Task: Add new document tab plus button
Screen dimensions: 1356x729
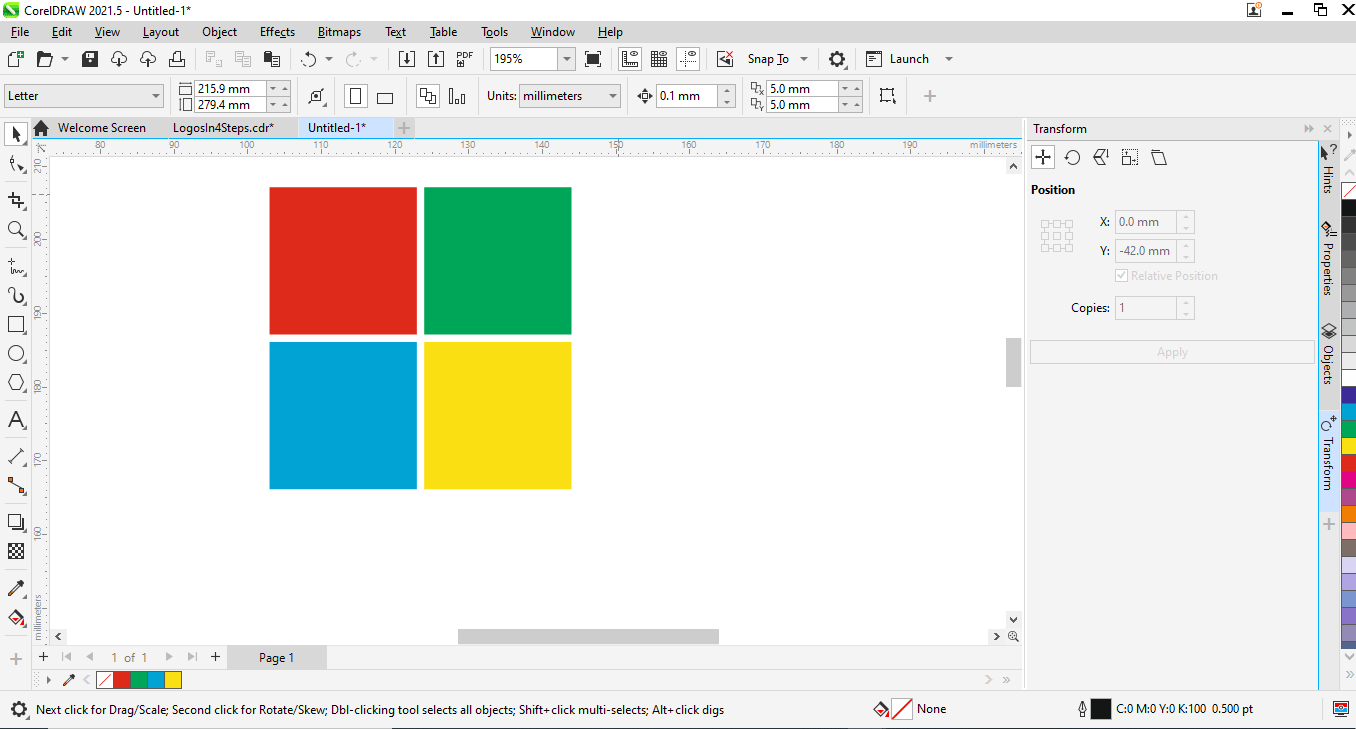Action: coord(404,128)
